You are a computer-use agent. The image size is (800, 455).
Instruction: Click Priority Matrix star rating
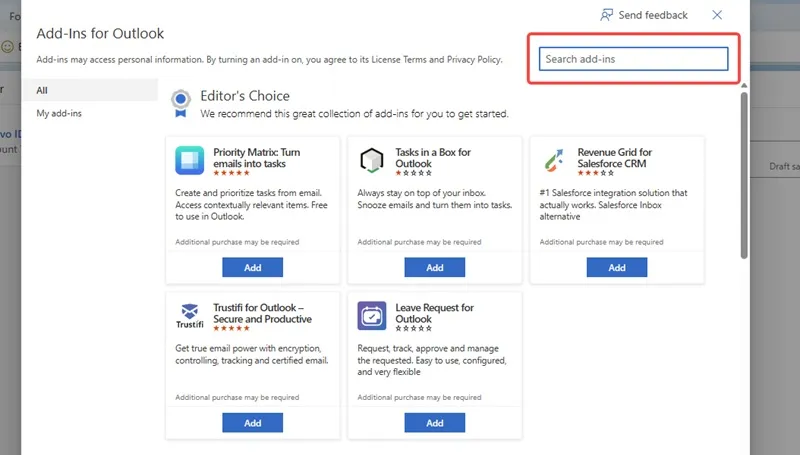(231, 173)
